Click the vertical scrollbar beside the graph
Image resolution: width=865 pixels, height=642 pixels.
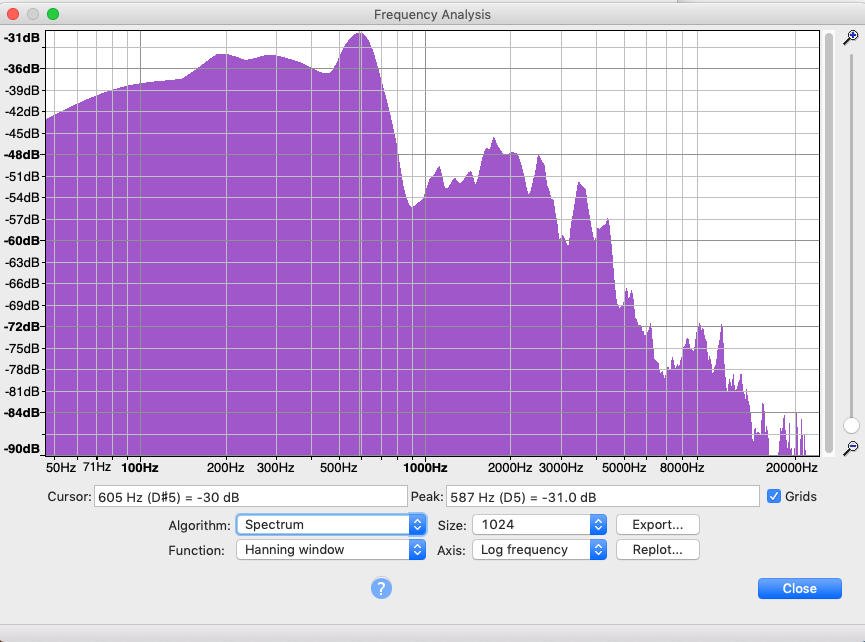coord(829,243)
